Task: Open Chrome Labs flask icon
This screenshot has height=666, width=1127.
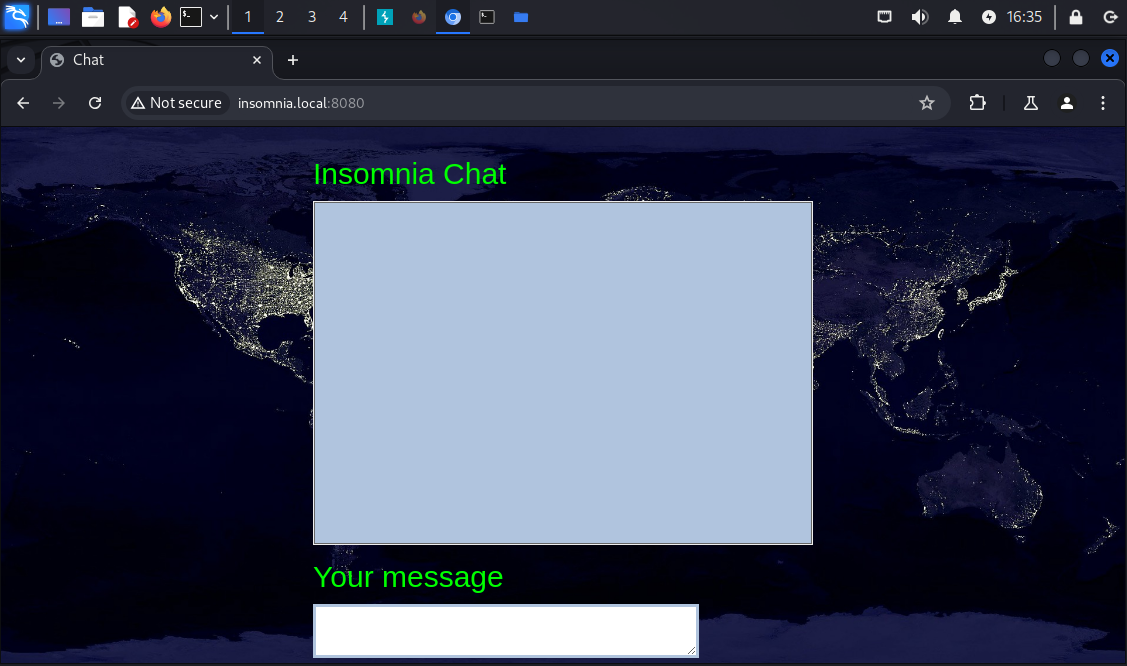Action: (x=1030, y=103)
